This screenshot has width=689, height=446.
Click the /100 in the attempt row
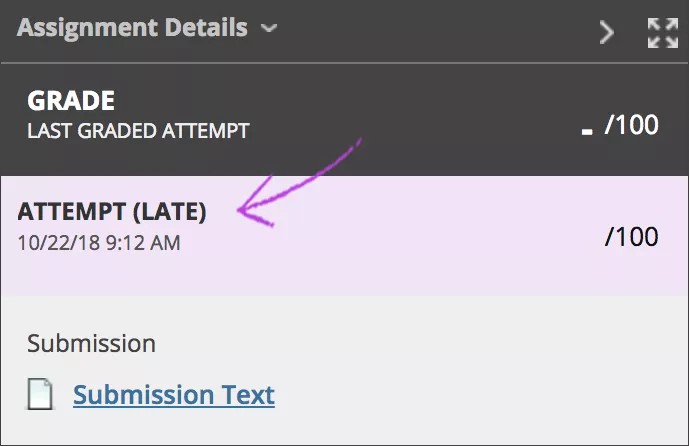click(632, 236)
